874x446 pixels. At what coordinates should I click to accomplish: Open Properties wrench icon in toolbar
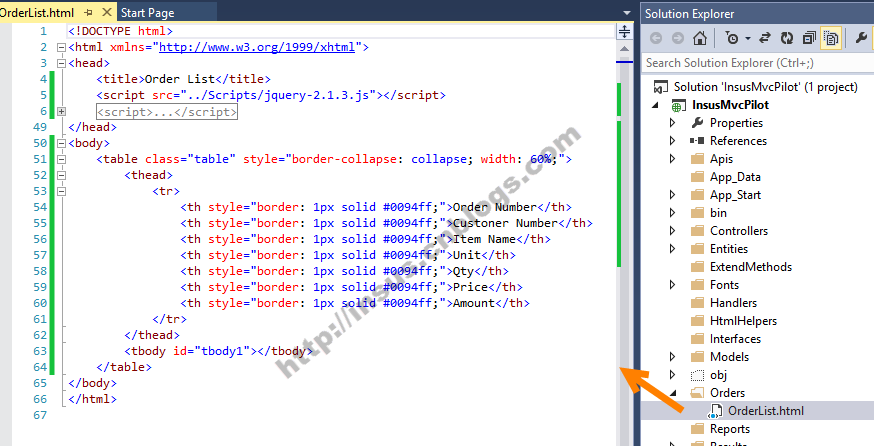[862, 38]
